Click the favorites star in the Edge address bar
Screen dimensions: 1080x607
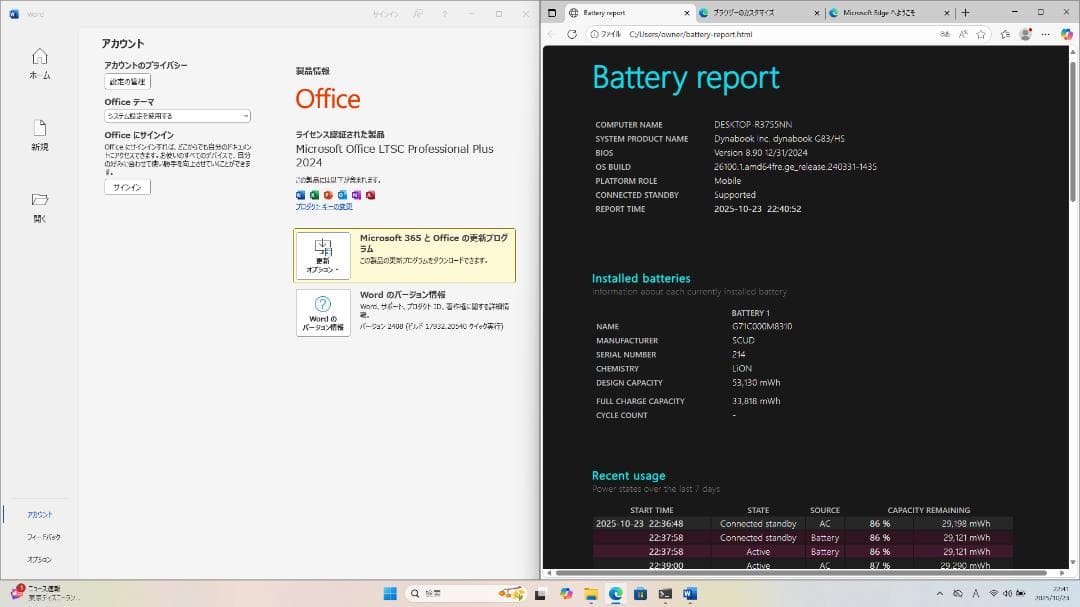click(x=980, y=33)
